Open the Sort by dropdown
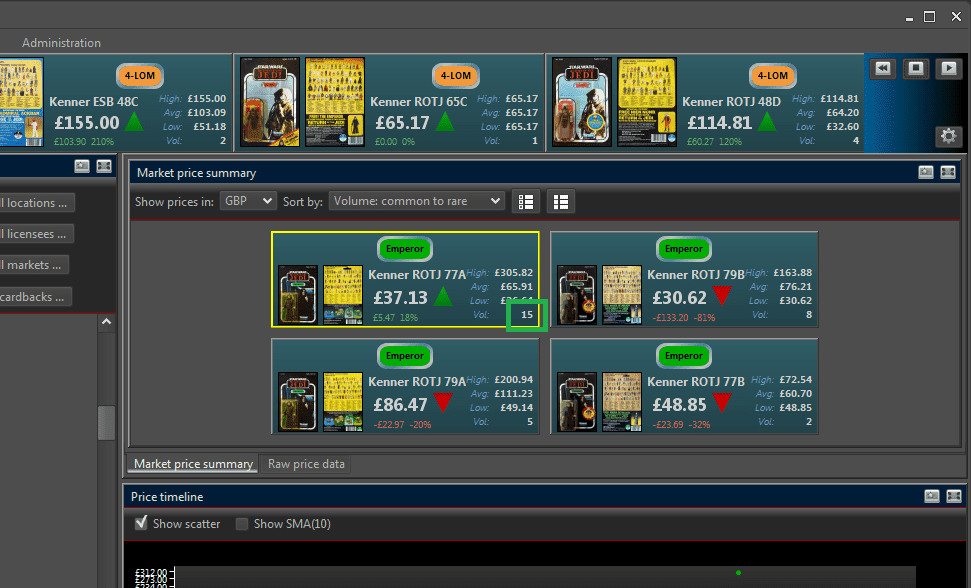The width and height of the screenshot is (971, 588). coord(416,201)
